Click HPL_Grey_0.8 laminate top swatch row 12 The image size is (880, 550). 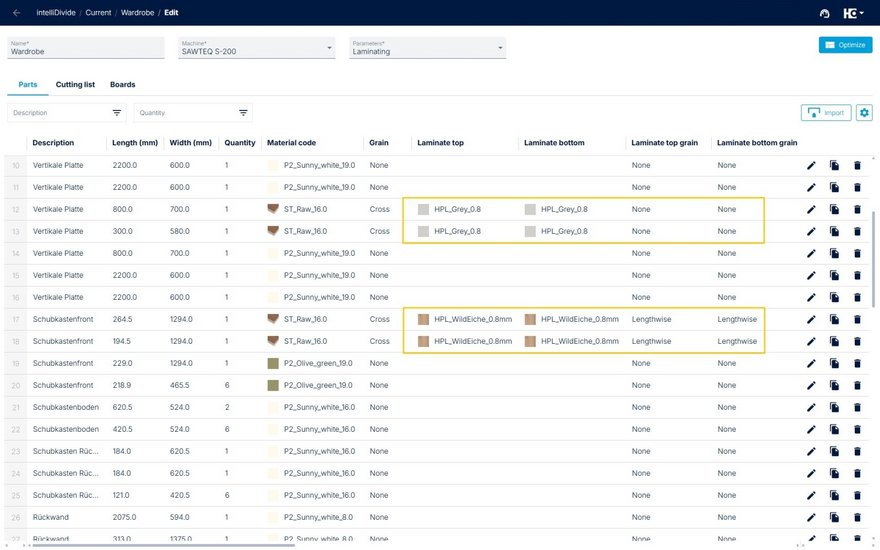click(423, 209)
